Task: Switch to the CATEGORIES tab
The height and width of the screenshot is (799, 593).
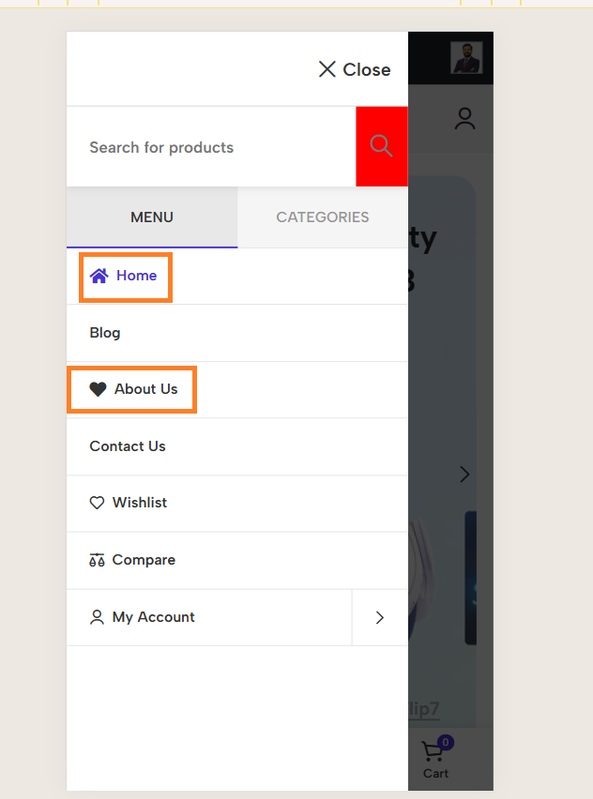Action: point(322,217)
